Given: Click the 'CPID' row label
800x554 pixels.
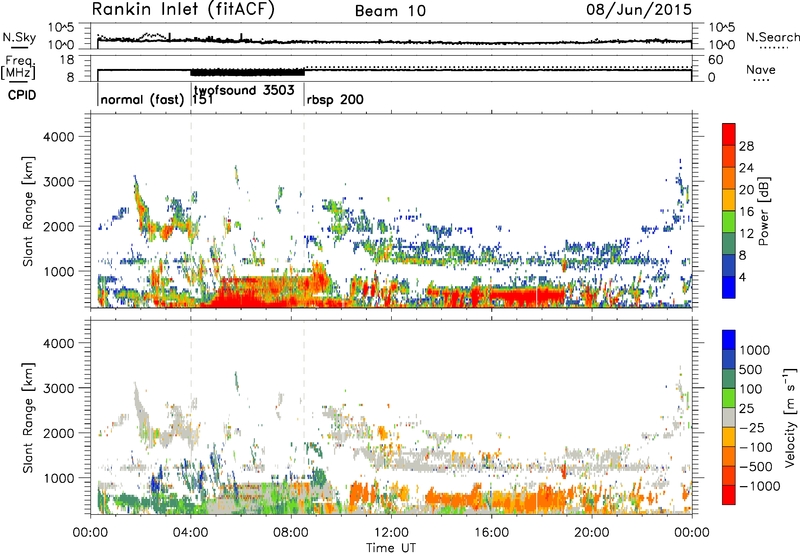Looking at the screenshot, I should tap(22, 95).
